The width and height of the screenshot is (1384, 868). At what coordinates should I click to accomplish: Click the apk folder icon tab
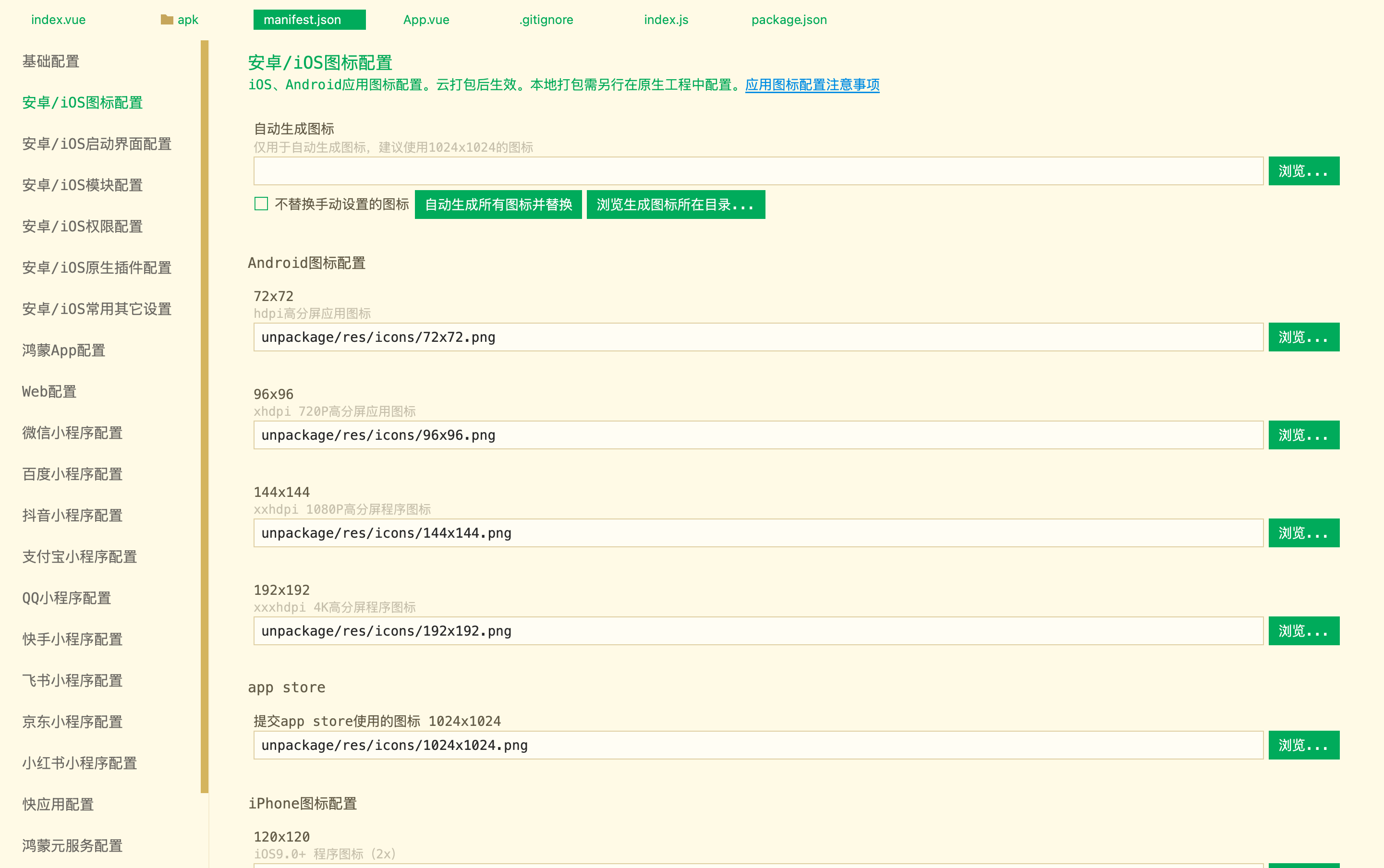pos(179,20)
